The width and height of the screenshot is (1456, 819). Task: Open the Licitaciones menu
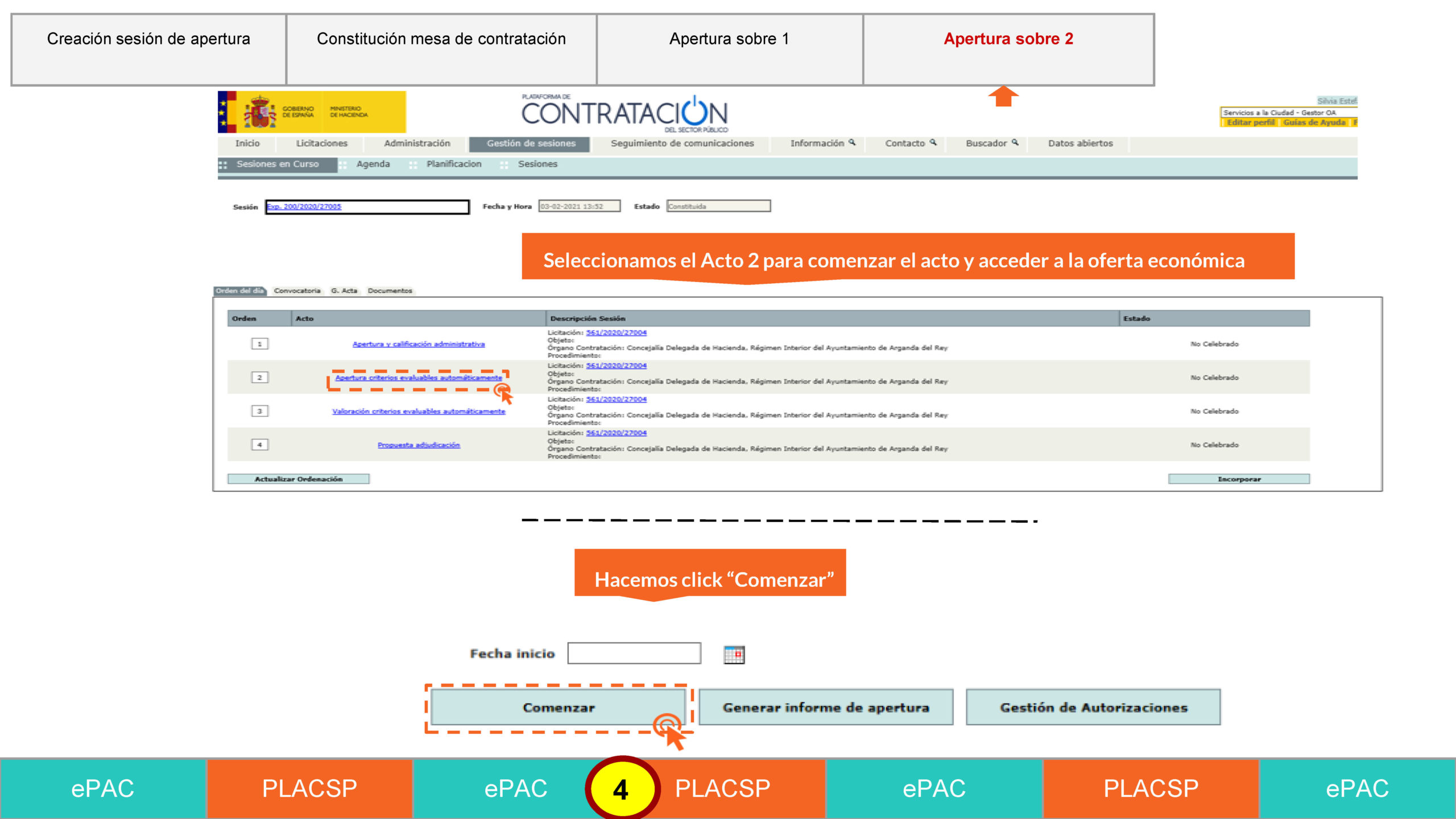321,143
